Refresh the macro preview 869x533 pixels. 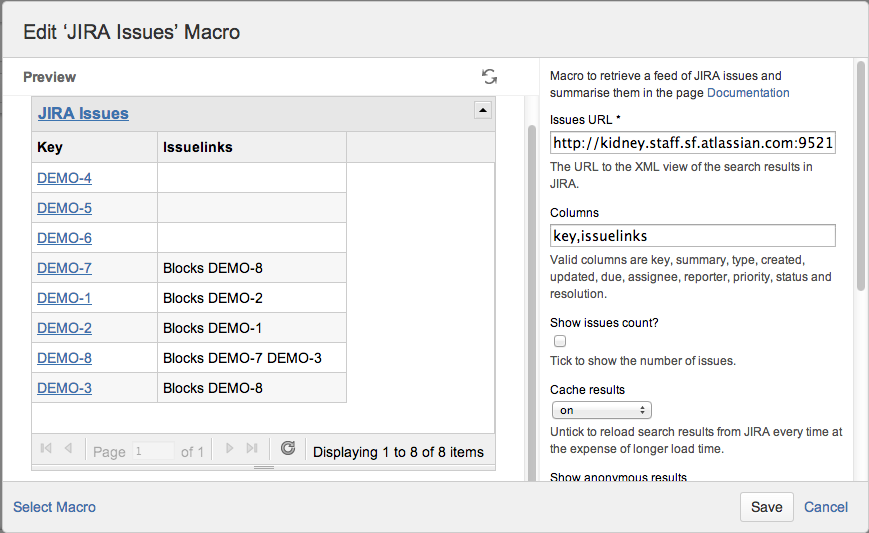point(489,77)
